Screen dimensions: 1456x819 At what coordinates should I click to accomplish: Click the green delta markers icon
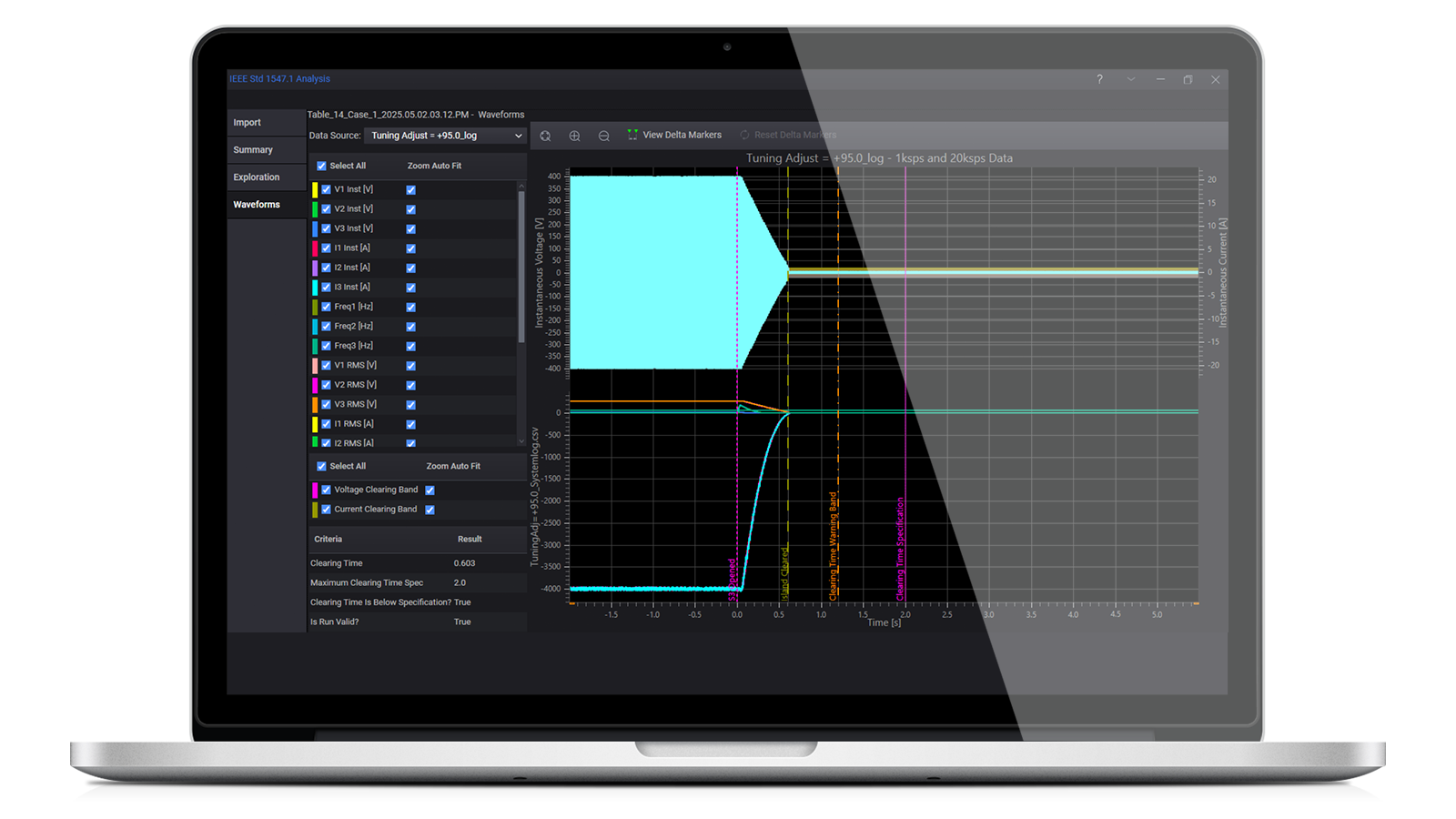point(632,134)
